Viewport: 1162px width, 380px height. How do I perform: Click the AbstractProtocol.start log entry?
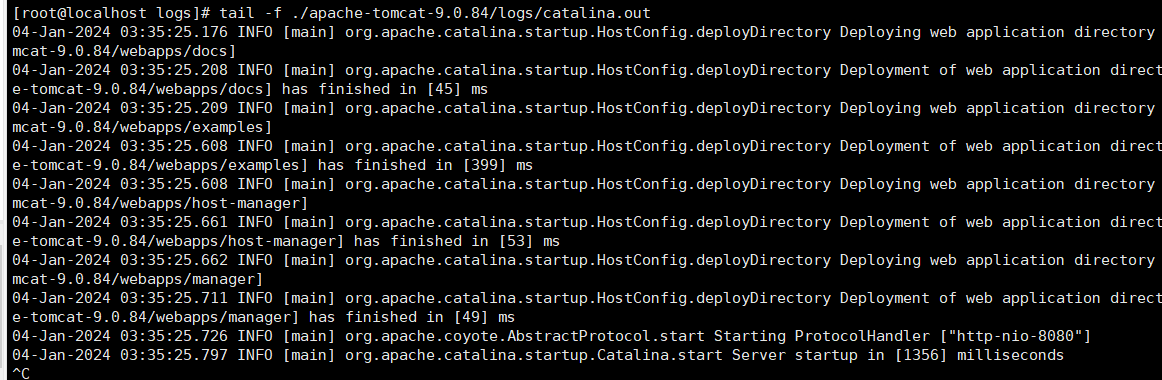pos(552,336)
